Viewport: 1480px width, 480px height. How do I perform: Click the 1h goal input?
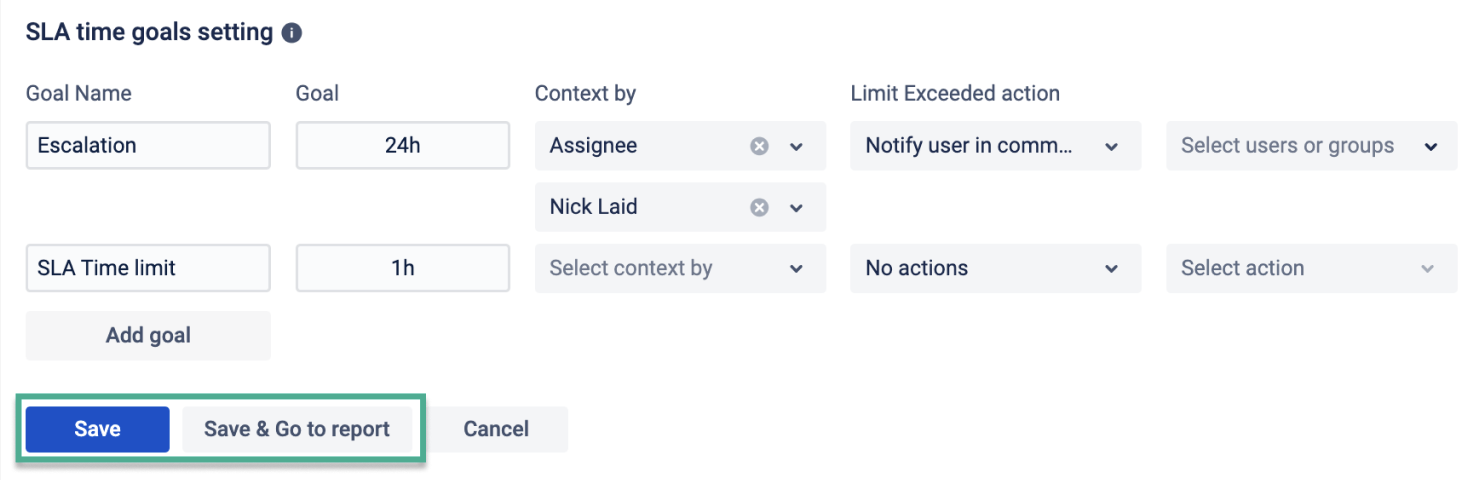point(402,268)
